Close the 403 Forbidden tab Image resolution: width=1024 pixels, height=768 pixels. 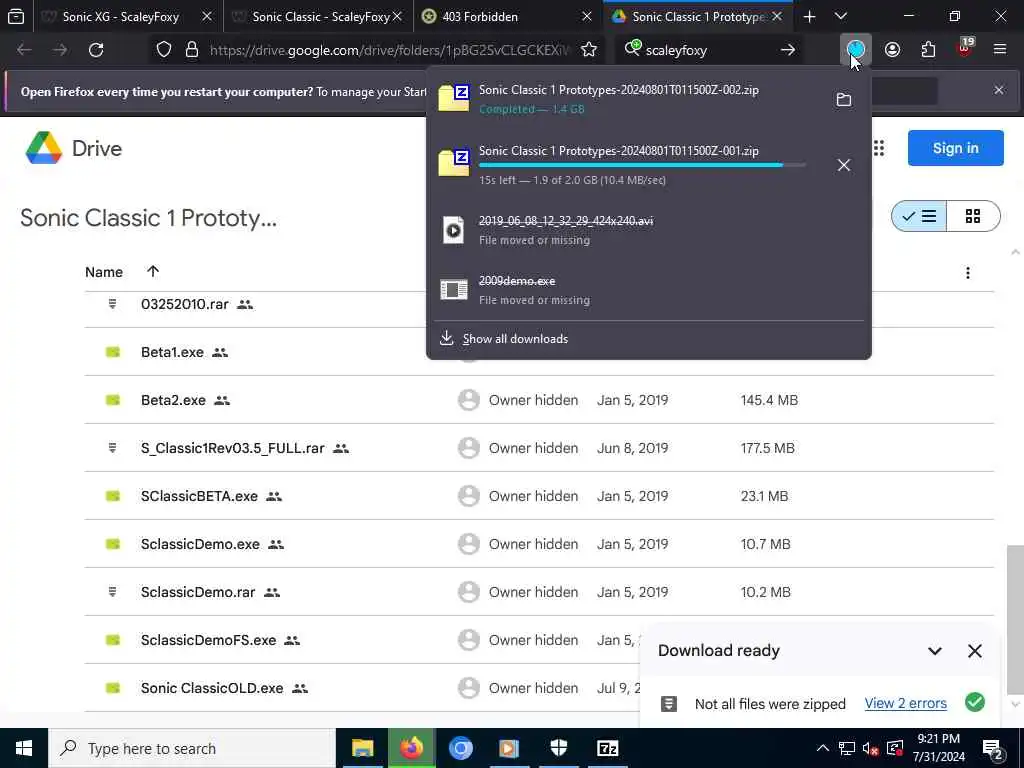coord(586,16)
